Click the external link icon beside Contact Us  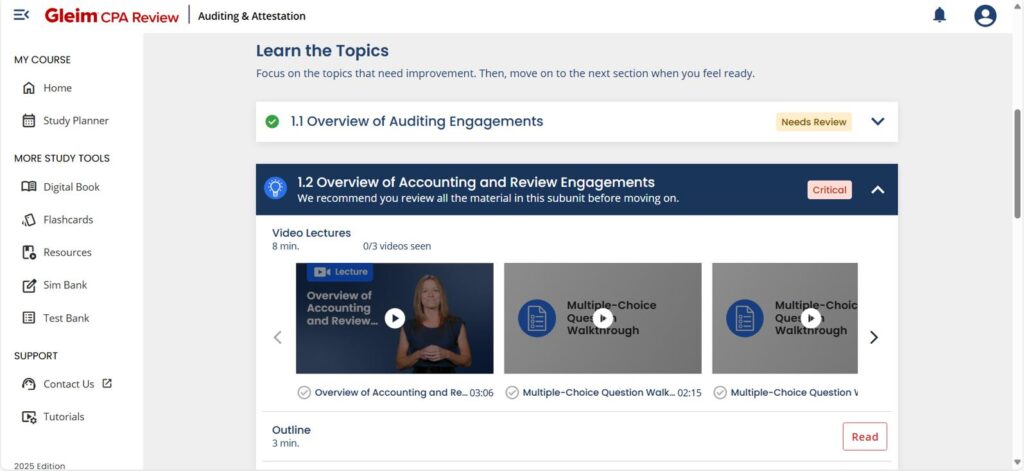[x=107, y=383]
